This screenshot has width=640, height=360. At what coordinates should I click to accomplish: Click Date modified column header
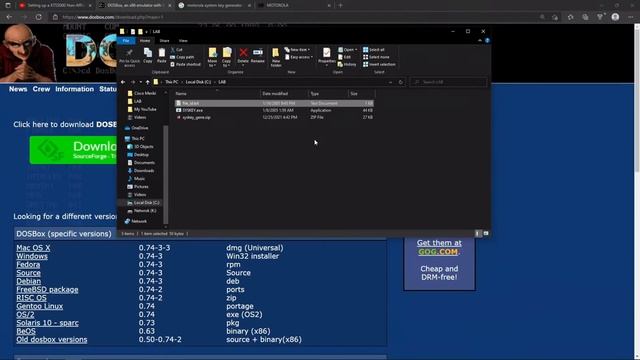pos(284,94)
